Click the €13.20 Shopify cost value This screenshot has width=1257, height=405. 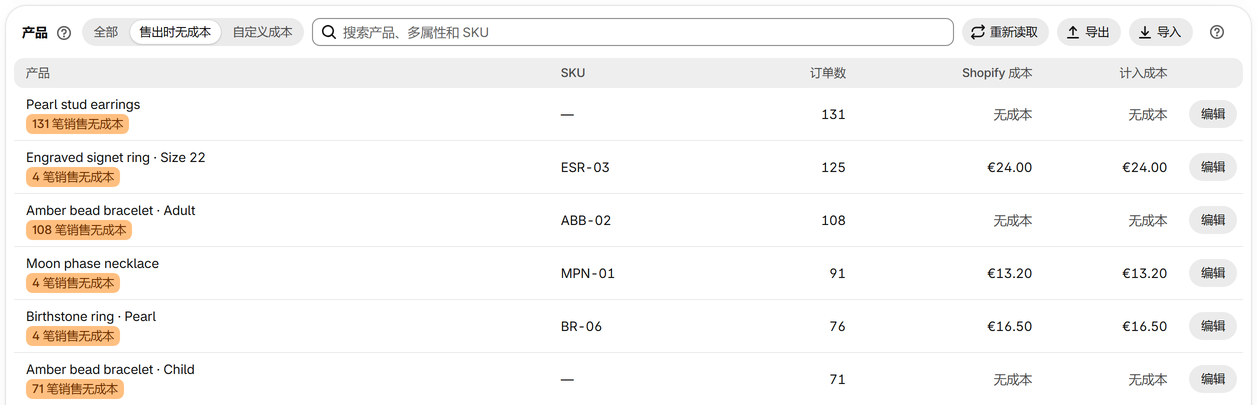click(x=1009, y=273)
